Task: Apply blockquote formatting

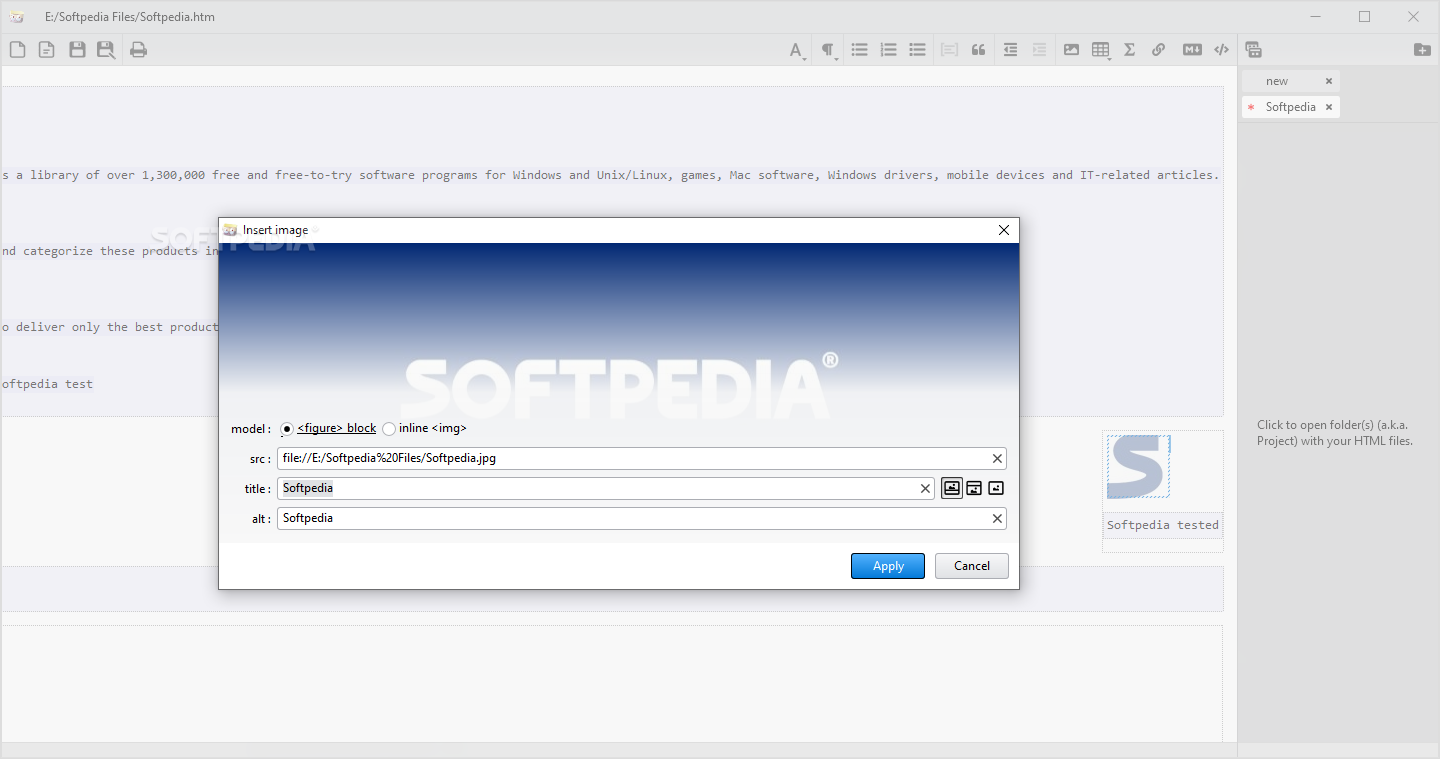Action: (x=978, y=50)
